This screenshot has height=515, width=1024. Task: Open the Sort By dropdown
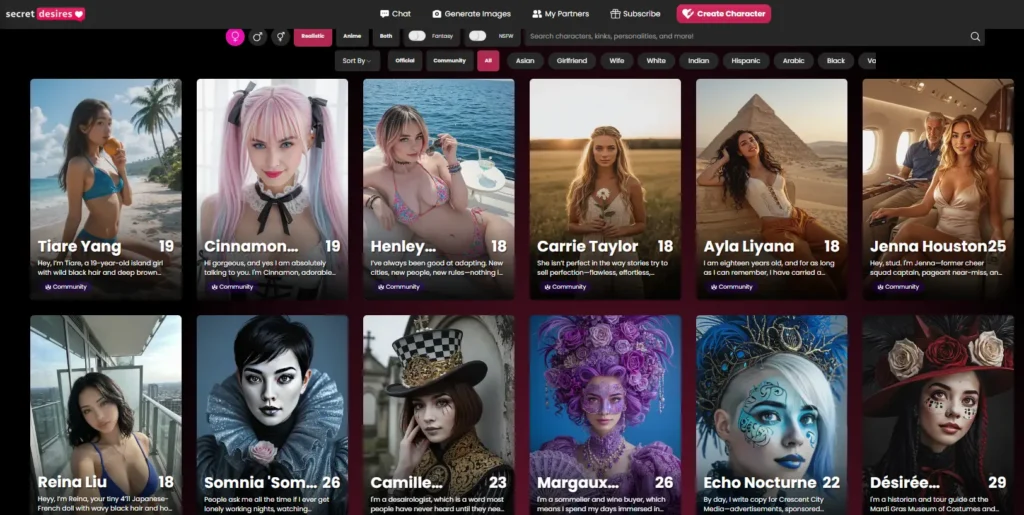pos(357,61)
